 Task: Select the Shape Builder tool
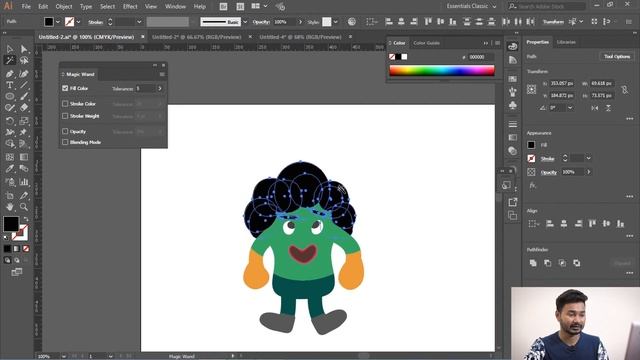click(x=10, y=144)
